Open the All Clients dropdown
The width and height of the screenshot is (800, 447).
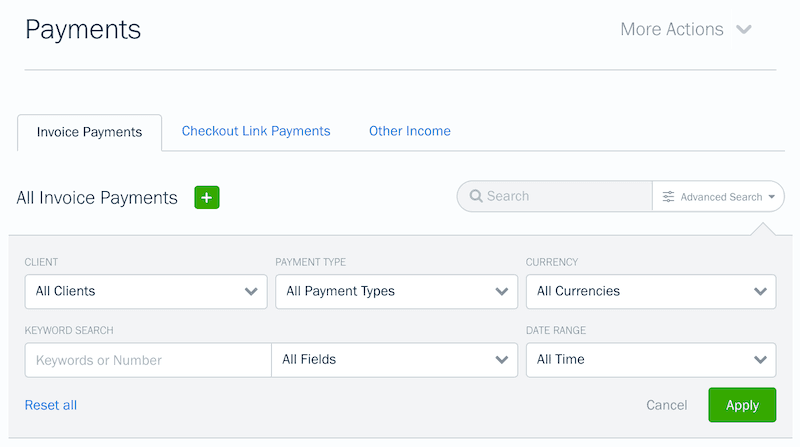click(146, 291)
